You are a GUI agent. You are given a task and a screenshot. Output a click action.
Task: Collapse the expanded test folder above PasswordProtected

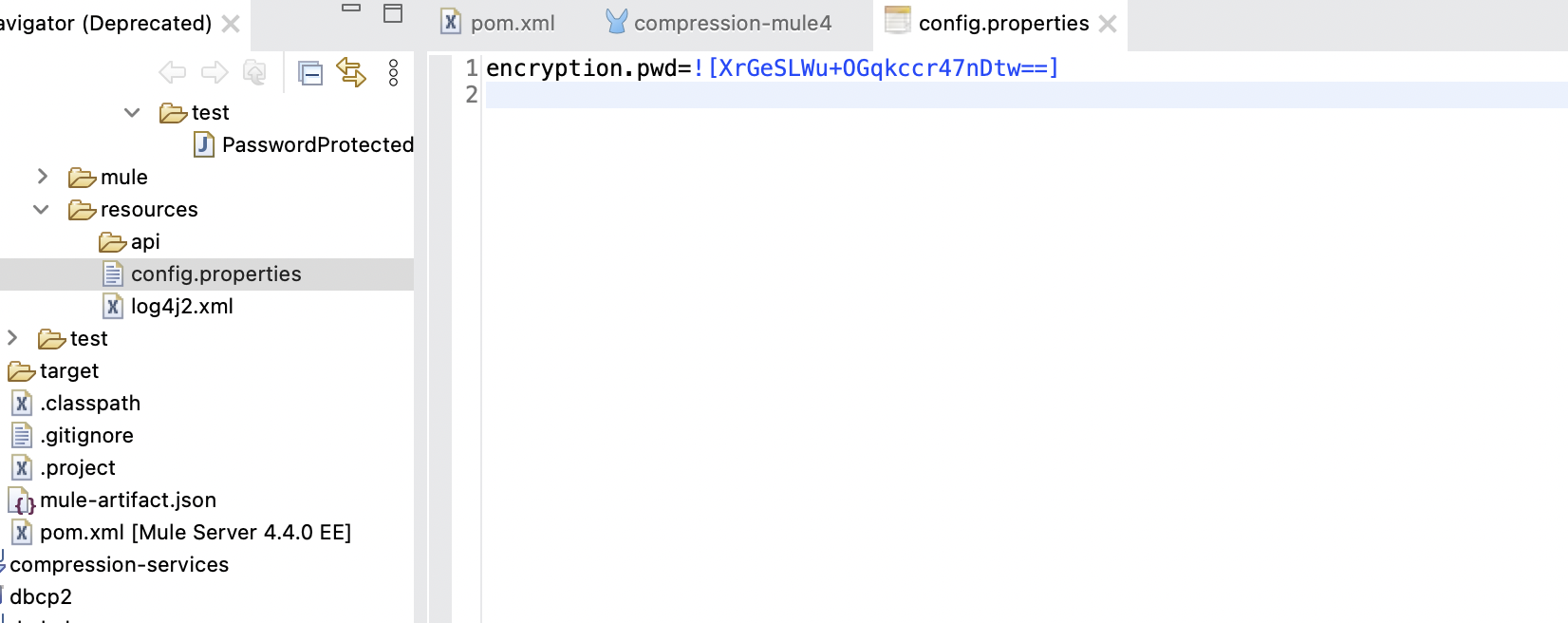click(132, 113)
